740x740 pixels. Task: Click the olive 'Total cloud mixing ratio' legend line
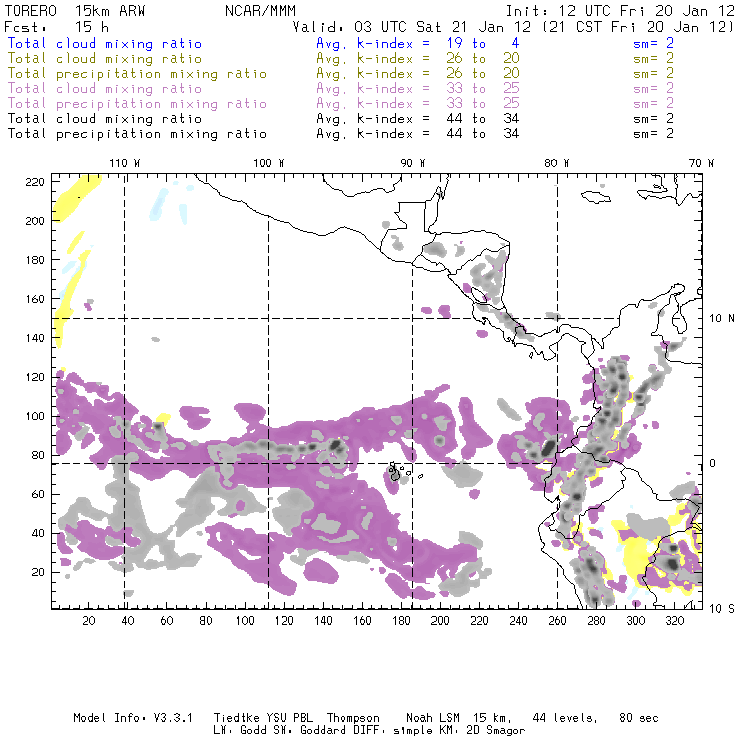(105, 59)
